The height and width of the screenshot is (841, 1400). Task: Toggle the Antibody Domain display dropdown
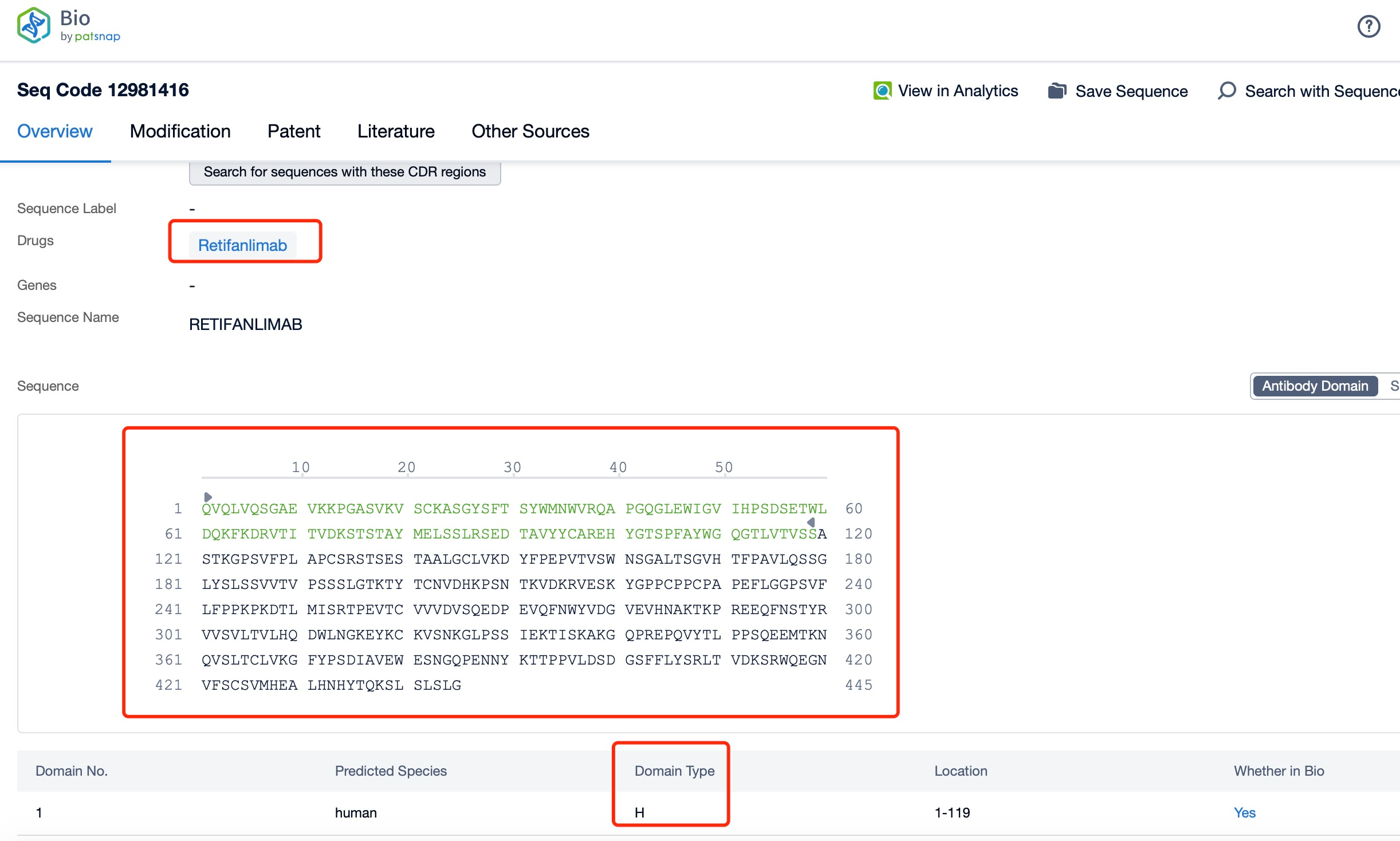point(1316,389)
